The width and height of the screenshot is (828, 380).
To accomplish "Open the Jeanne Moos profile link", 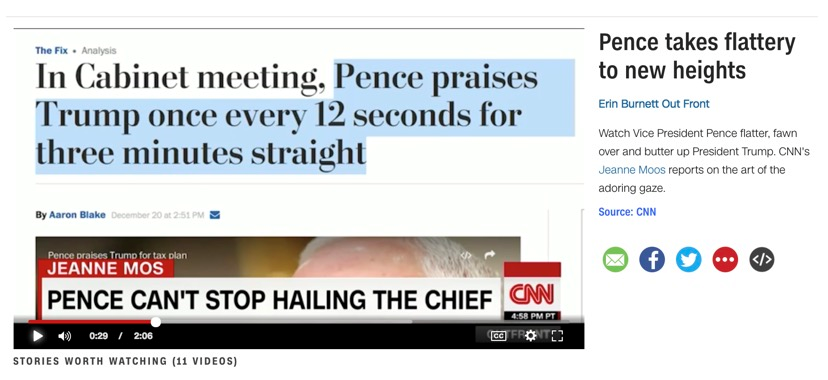I will click(632, 170).
